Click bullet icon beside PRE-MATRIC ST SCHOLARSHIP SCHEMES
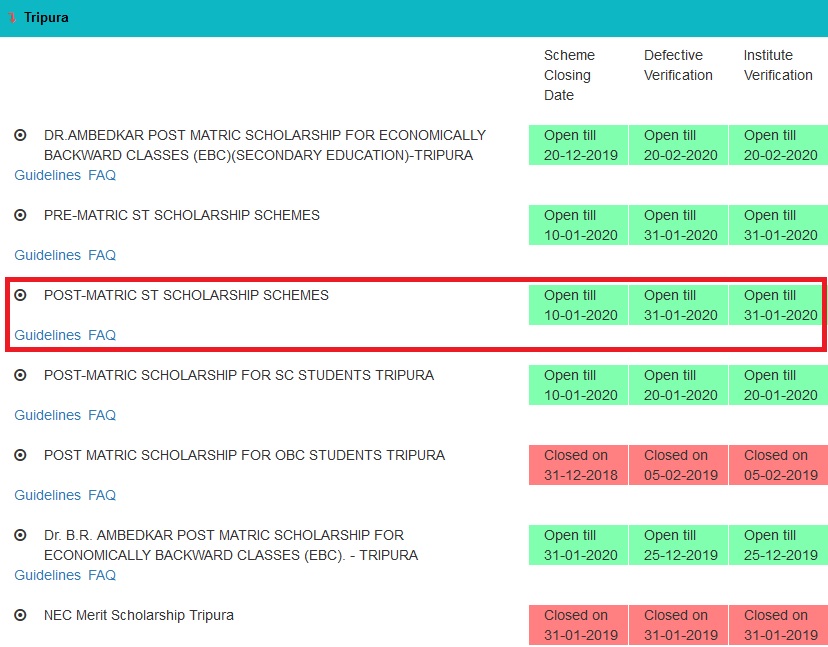This screenshot has height=647, width=828. 20,215
